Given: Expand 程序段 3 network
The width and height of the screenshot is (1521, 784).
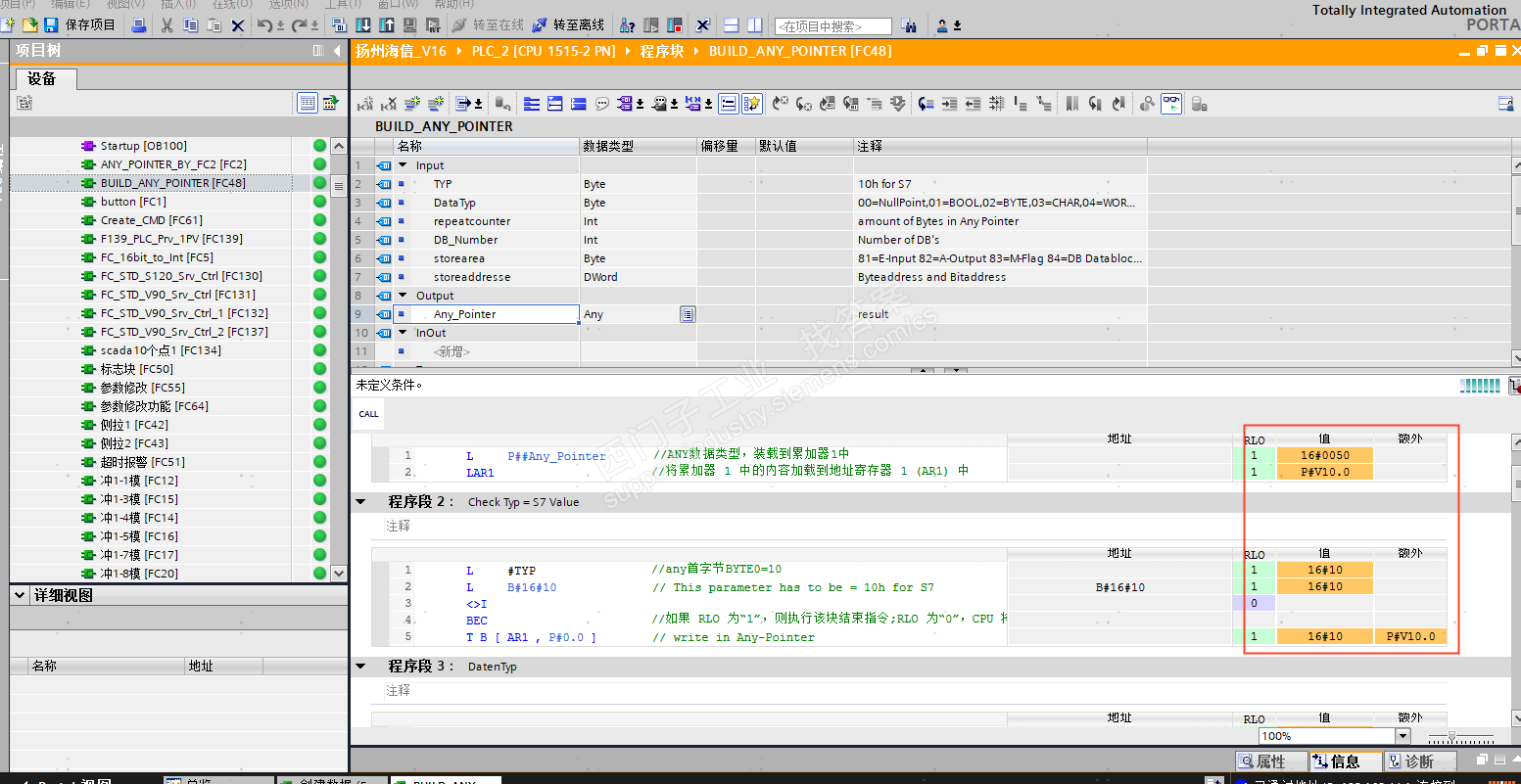Looking at the screenshot, I should (x=361, y=667).
